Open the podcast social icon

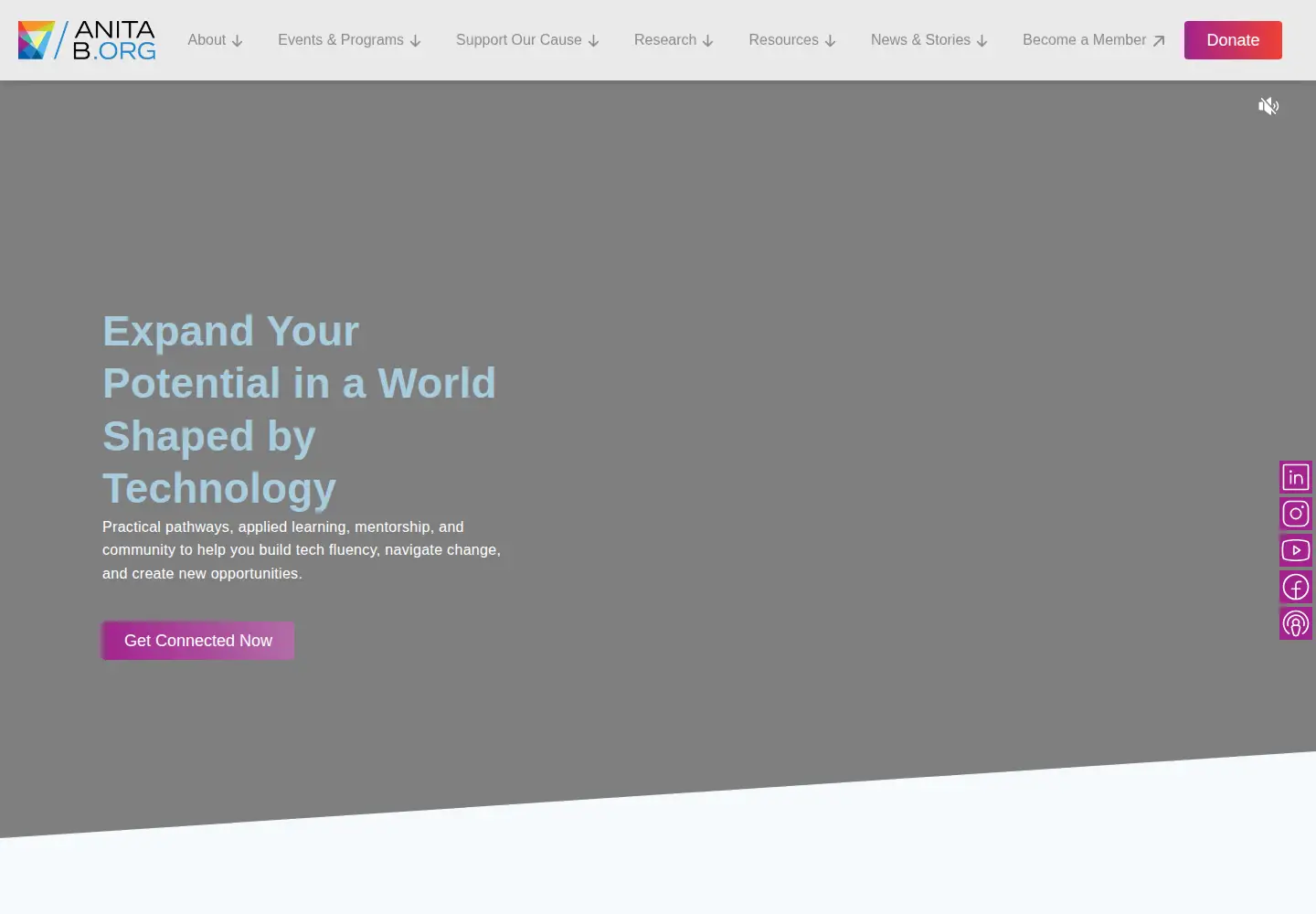coord(1296,623)
